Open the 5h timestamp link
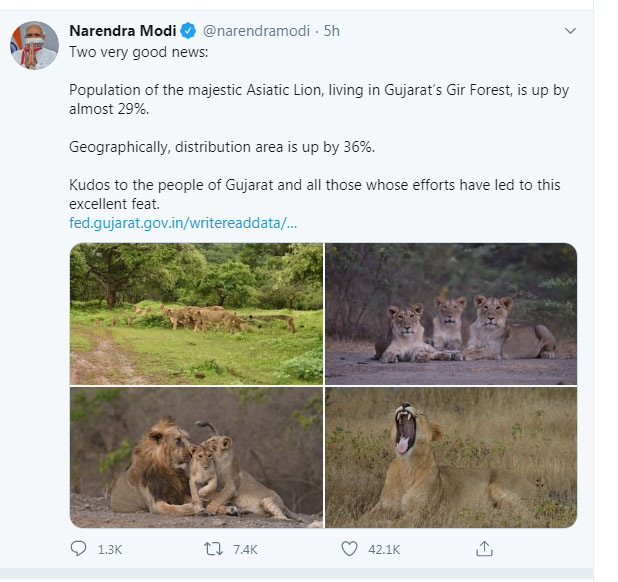This screenshot has height=582, width=618. 331,31
